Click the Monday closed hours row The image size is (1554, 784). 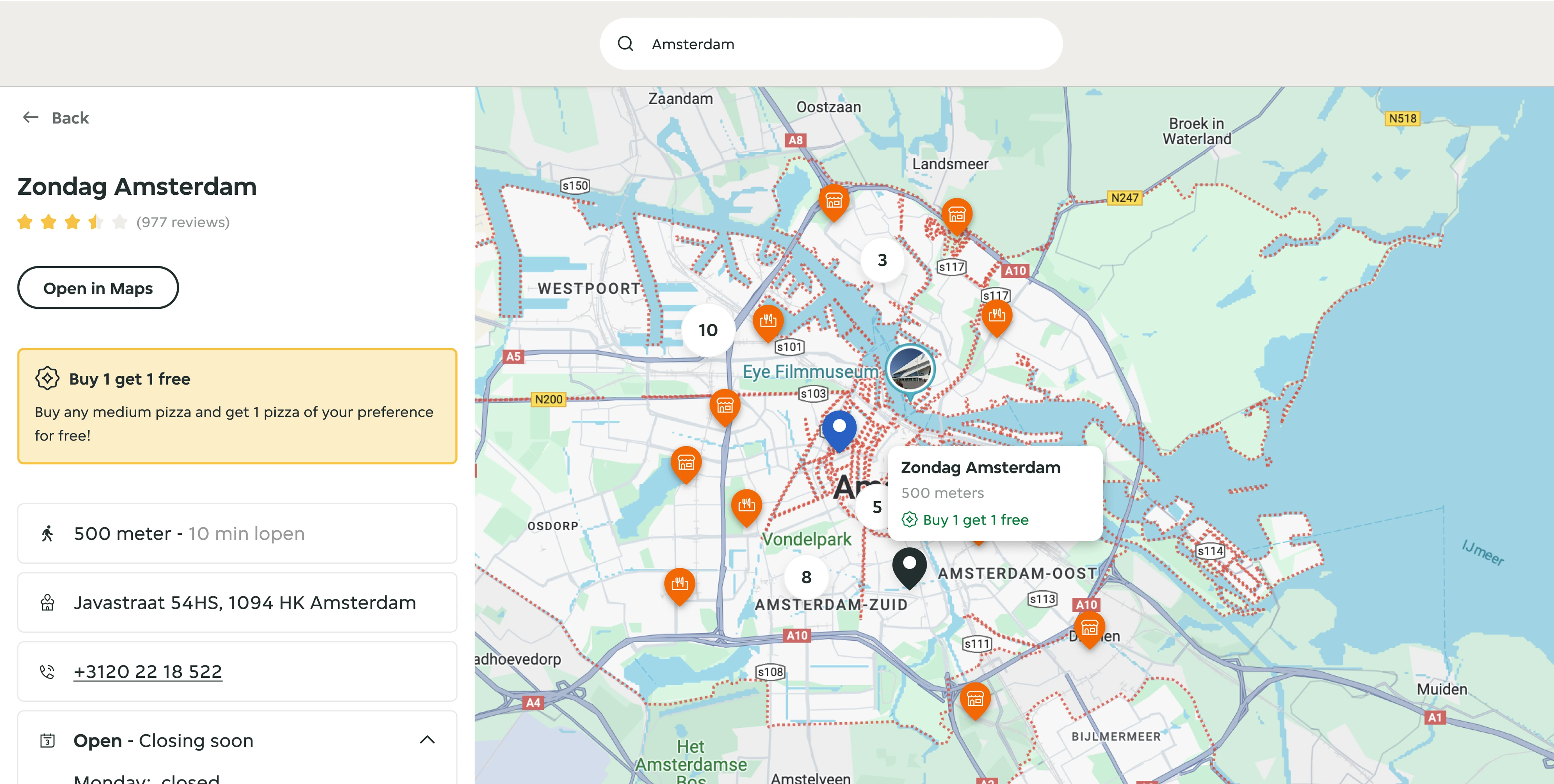(146, 779)
